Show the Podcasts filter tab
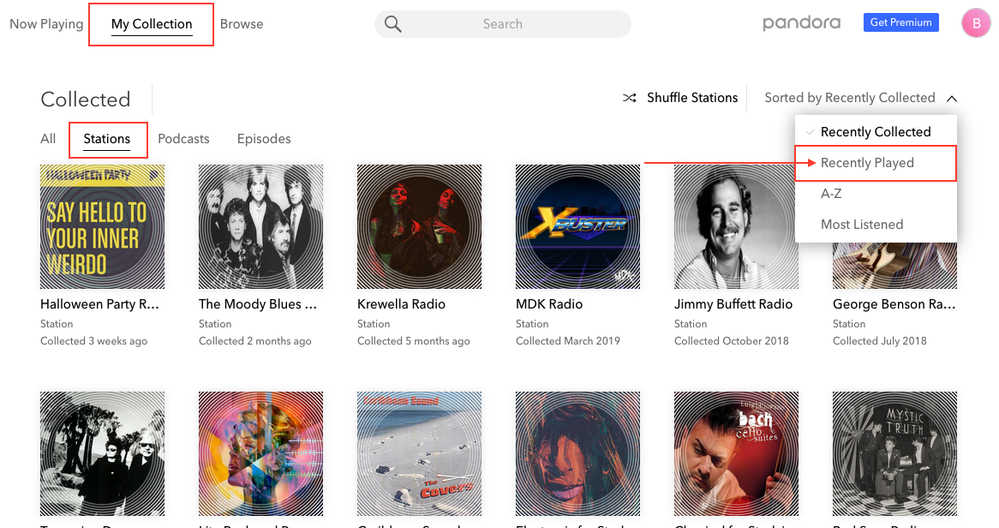The width and height of the screenshot is (999, 528). pos(184,139)
